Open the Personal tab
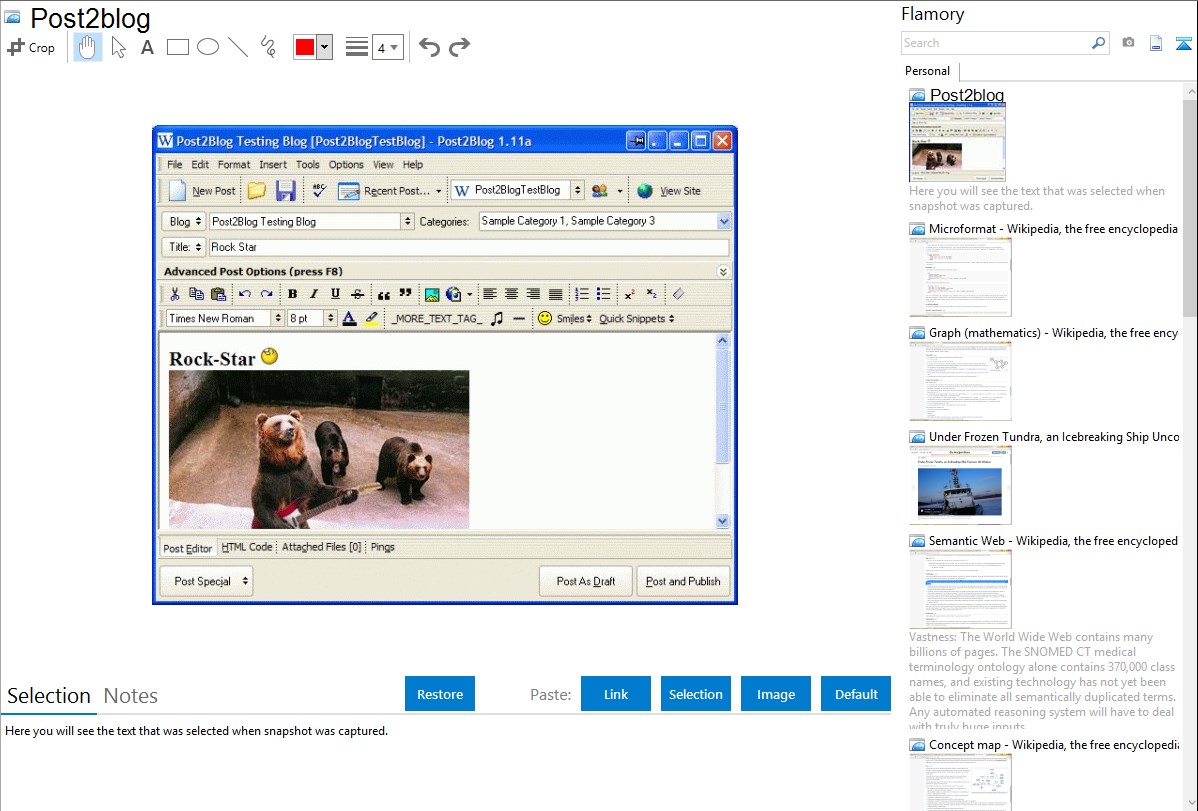The width and height of the screenshot is (1198, 811). (x=928, y=71)
